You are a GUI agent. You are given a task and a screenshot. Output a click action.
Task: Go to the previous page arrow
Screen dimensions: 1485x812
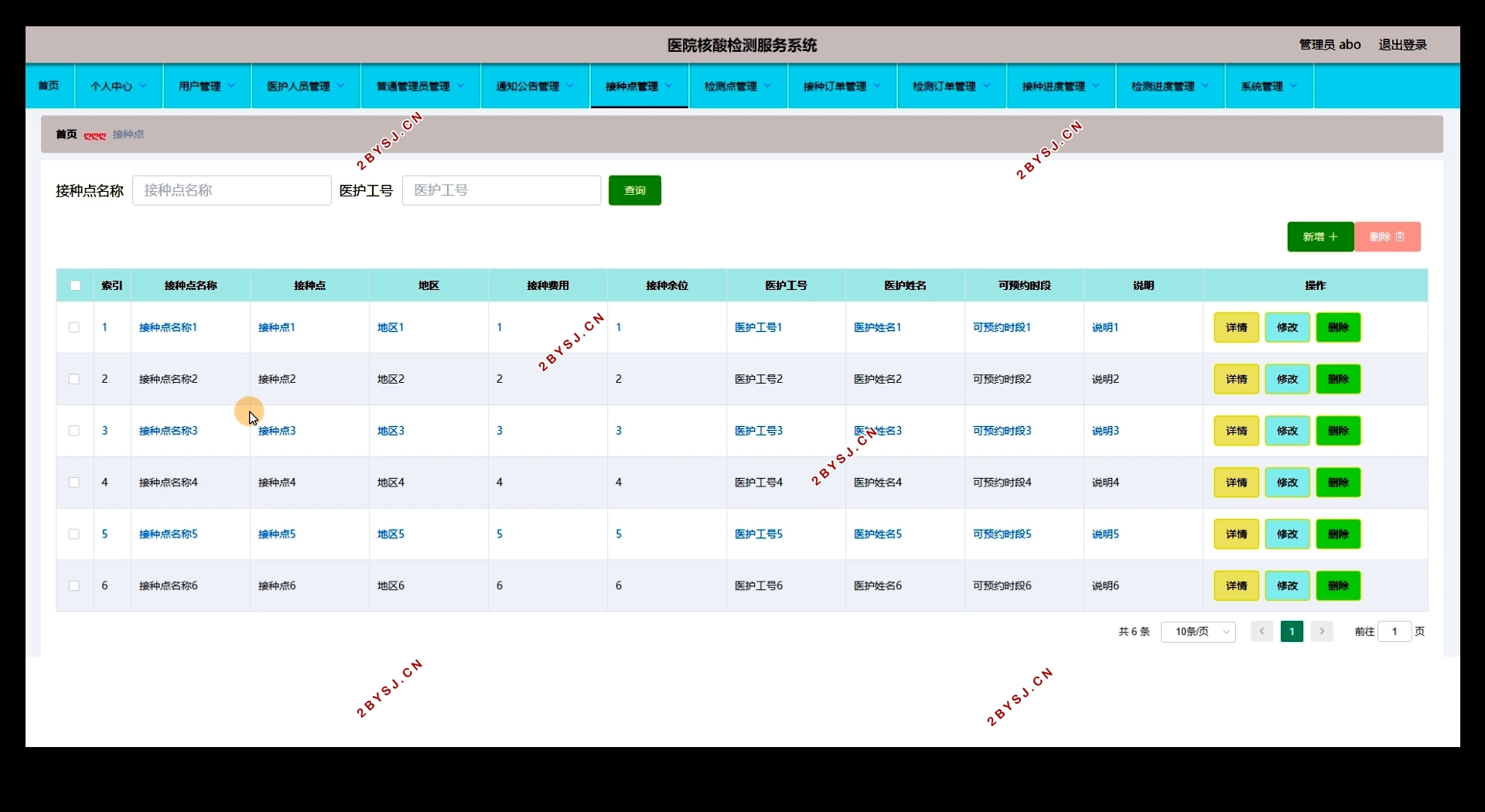click(1261, 632)
